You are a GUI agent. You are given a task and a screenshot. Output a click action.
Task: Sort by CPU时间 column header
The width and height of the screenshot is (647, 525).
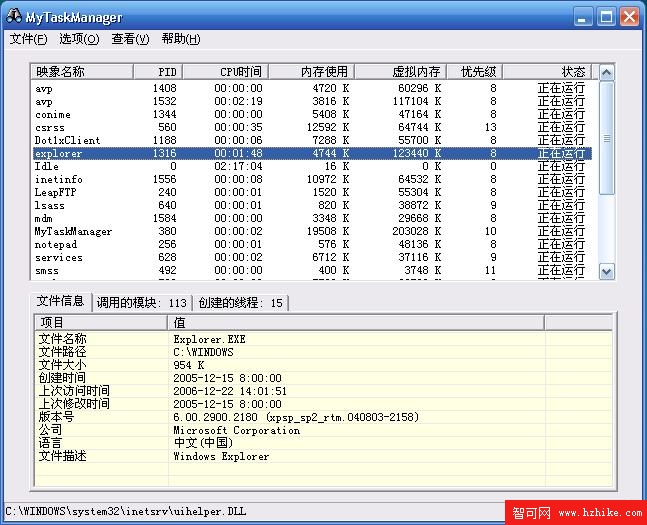point(226,71)
